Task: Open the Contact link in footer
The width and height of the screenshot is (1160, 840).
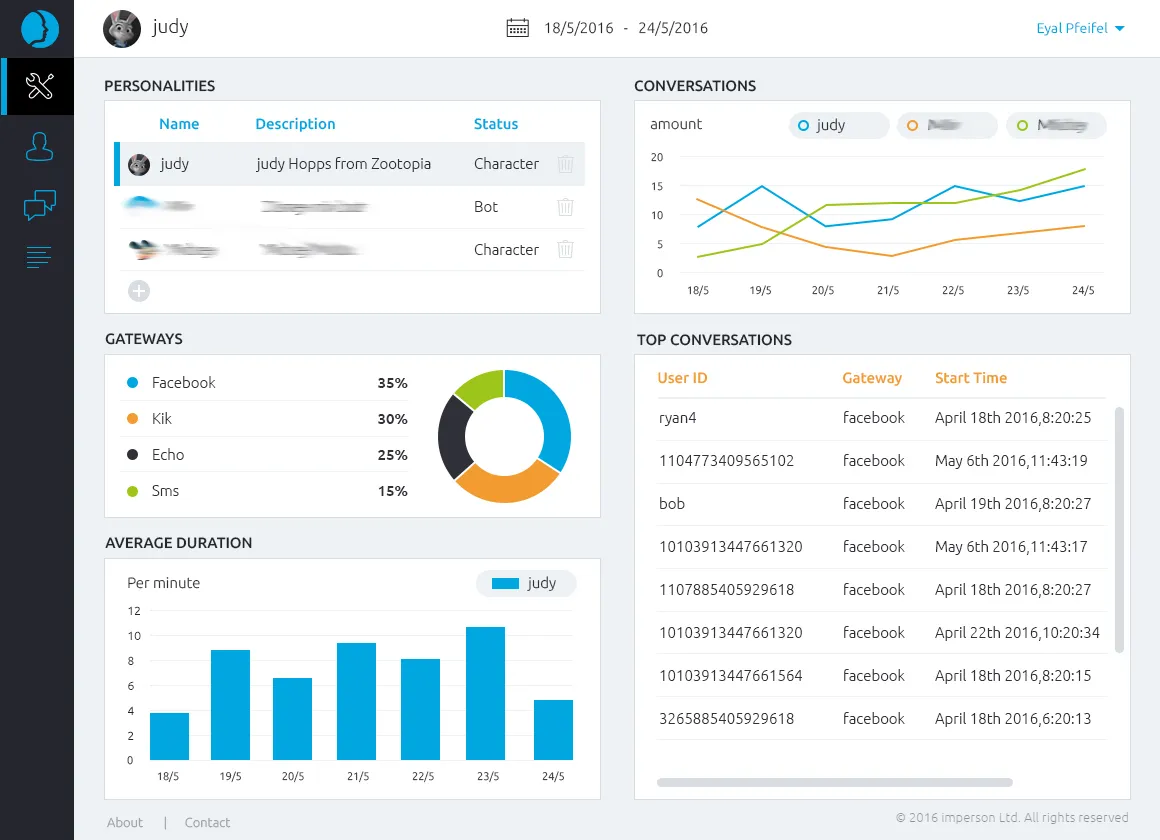Action: point(207,822)
